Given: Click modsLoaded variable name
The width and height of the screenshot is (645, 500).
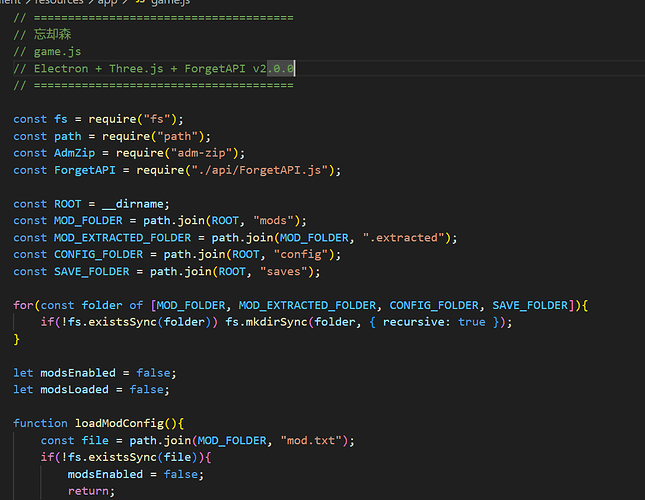Looking at the screenshot, I should pyautogui.click(x=74, y=389).
